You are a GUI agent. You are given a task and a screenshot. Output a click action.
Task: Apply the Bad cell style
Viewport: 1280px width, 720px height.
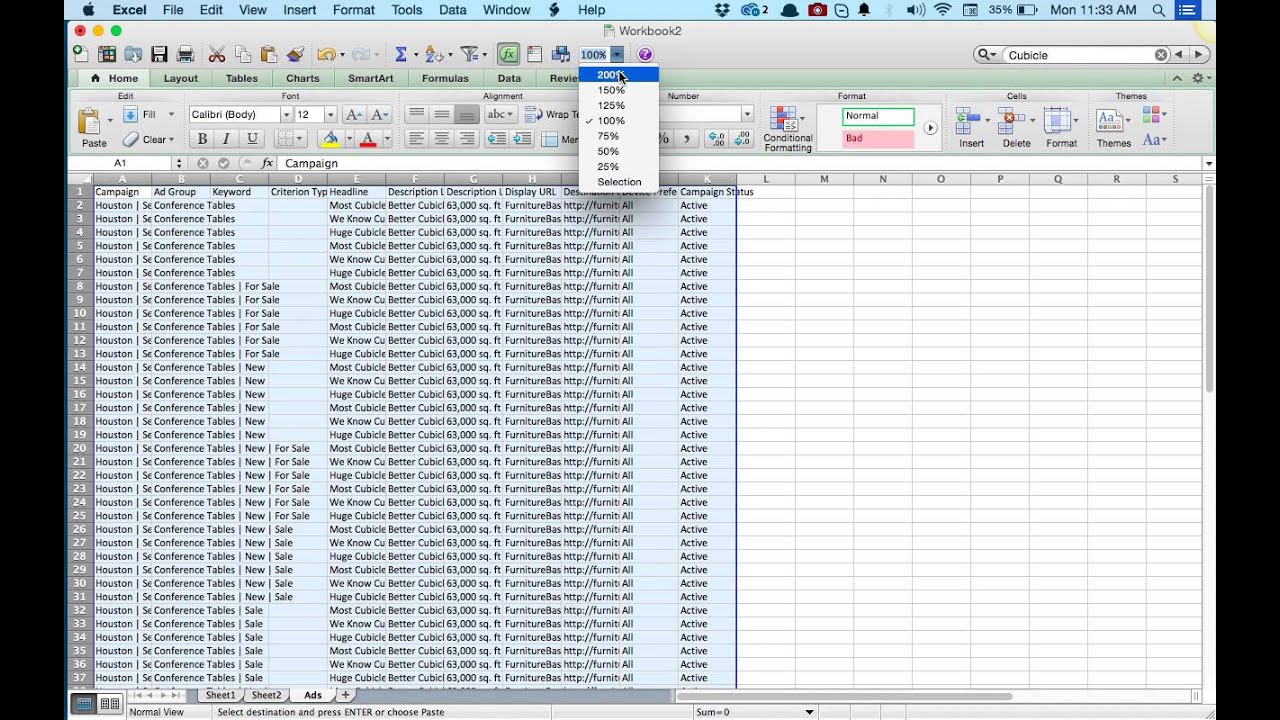pyautogui.click(x=879, y=139)
